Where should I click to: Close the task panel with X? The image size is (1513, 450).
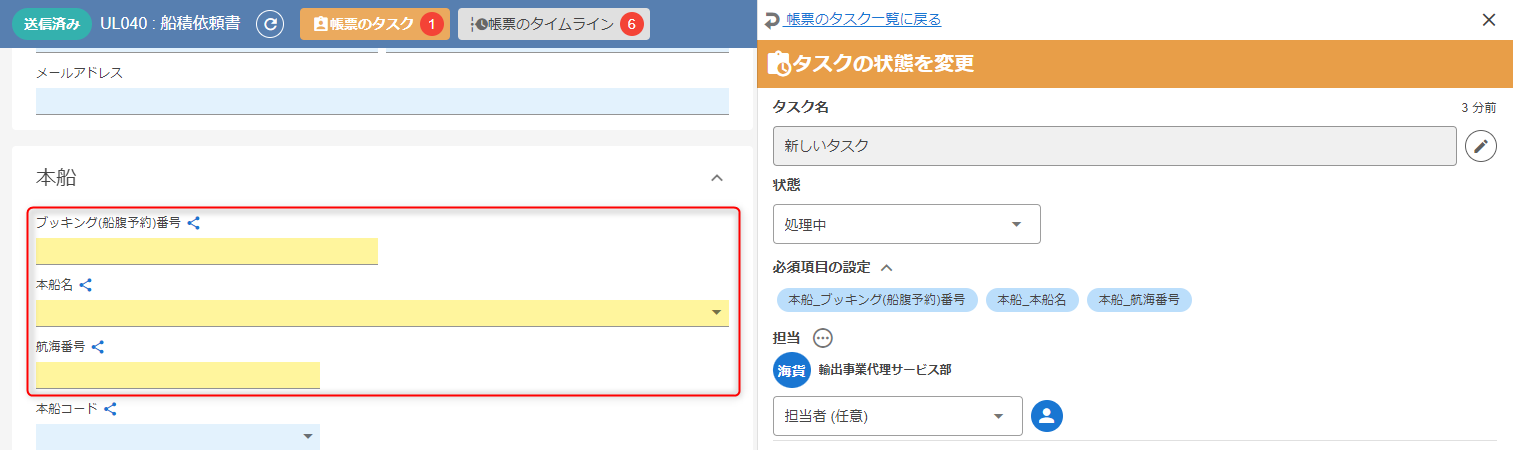click(1489, 20)
